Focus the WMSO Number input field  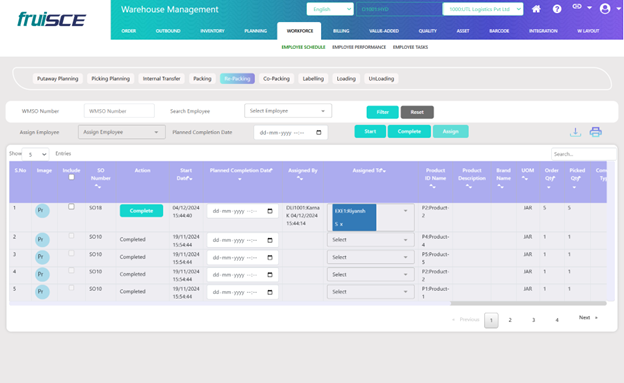click(x=119, y=111)
